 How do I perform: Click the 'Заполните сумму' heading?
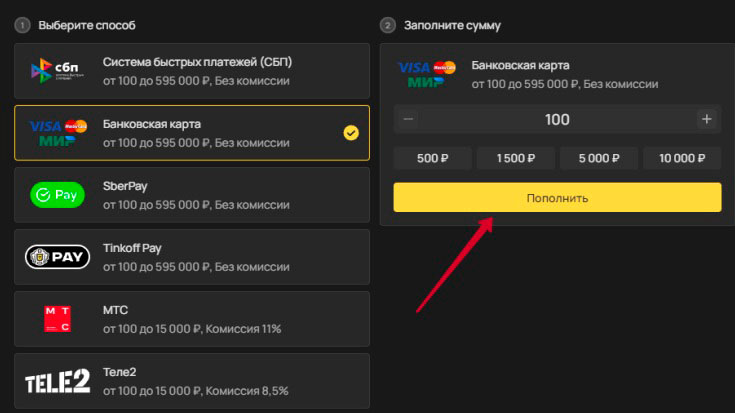(452, 25)
